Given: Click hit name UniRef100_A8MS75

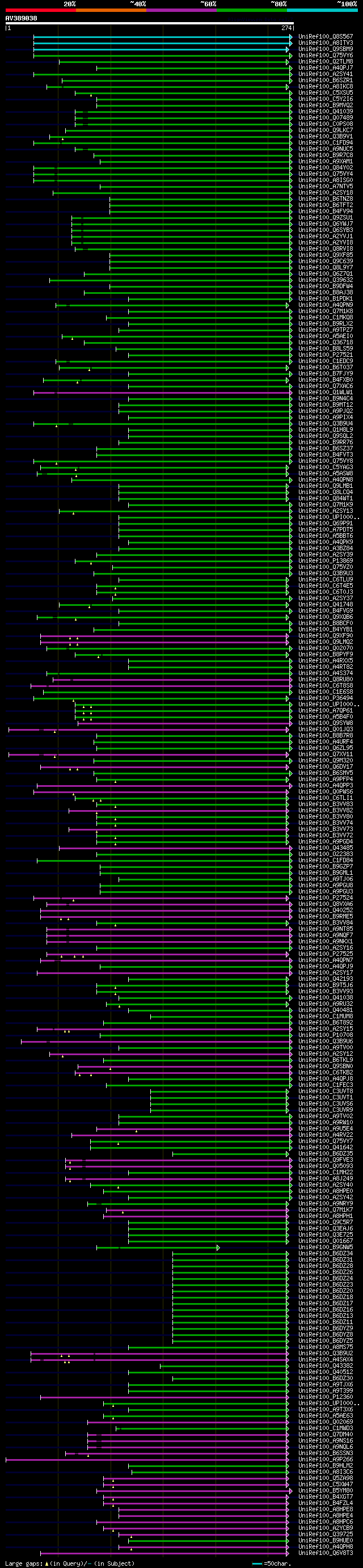Looking at the screenshot, I should [x=326, y=1348].
